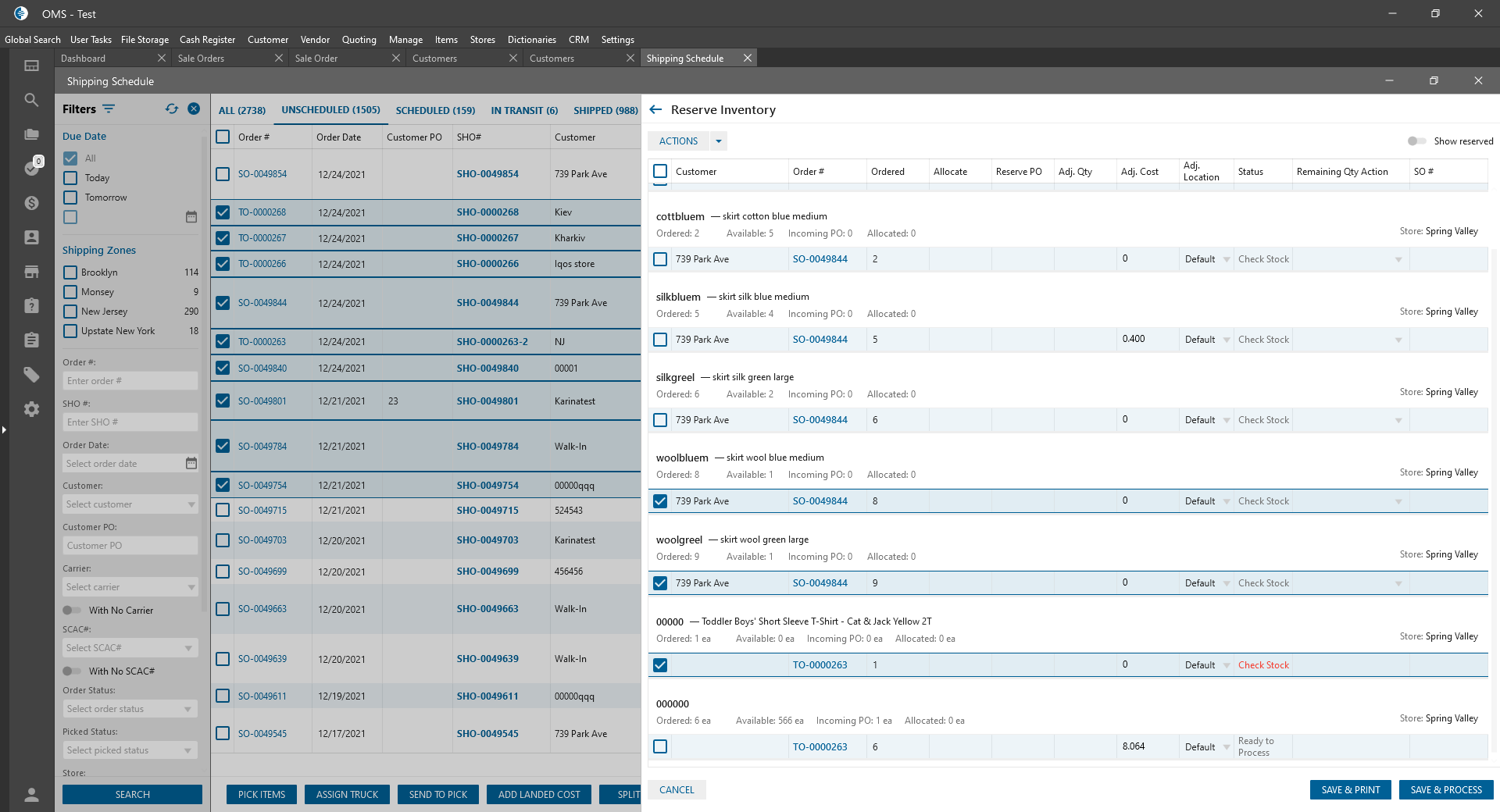The height and width of the screenshot is (812, 1500).
Task: Open the Dictionaries menu
Action: (531, 40)
